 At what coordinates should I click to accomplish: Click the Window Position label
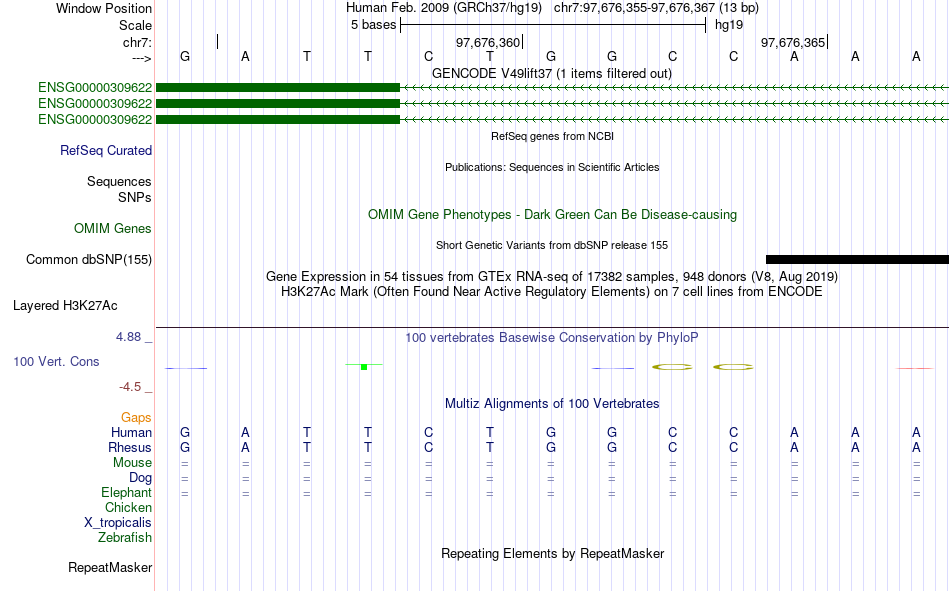click(104, 8)
